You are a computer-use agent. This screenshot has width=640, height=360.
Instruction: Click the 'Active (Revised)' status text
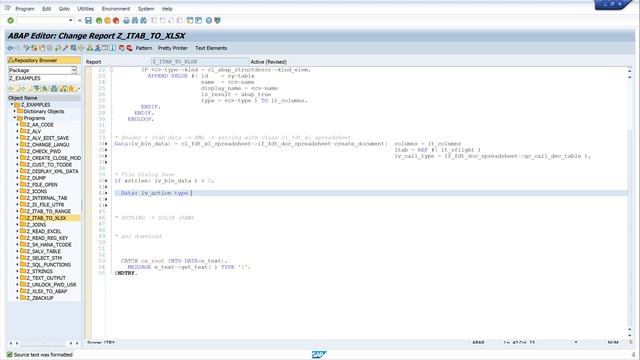tap(268, 62)
